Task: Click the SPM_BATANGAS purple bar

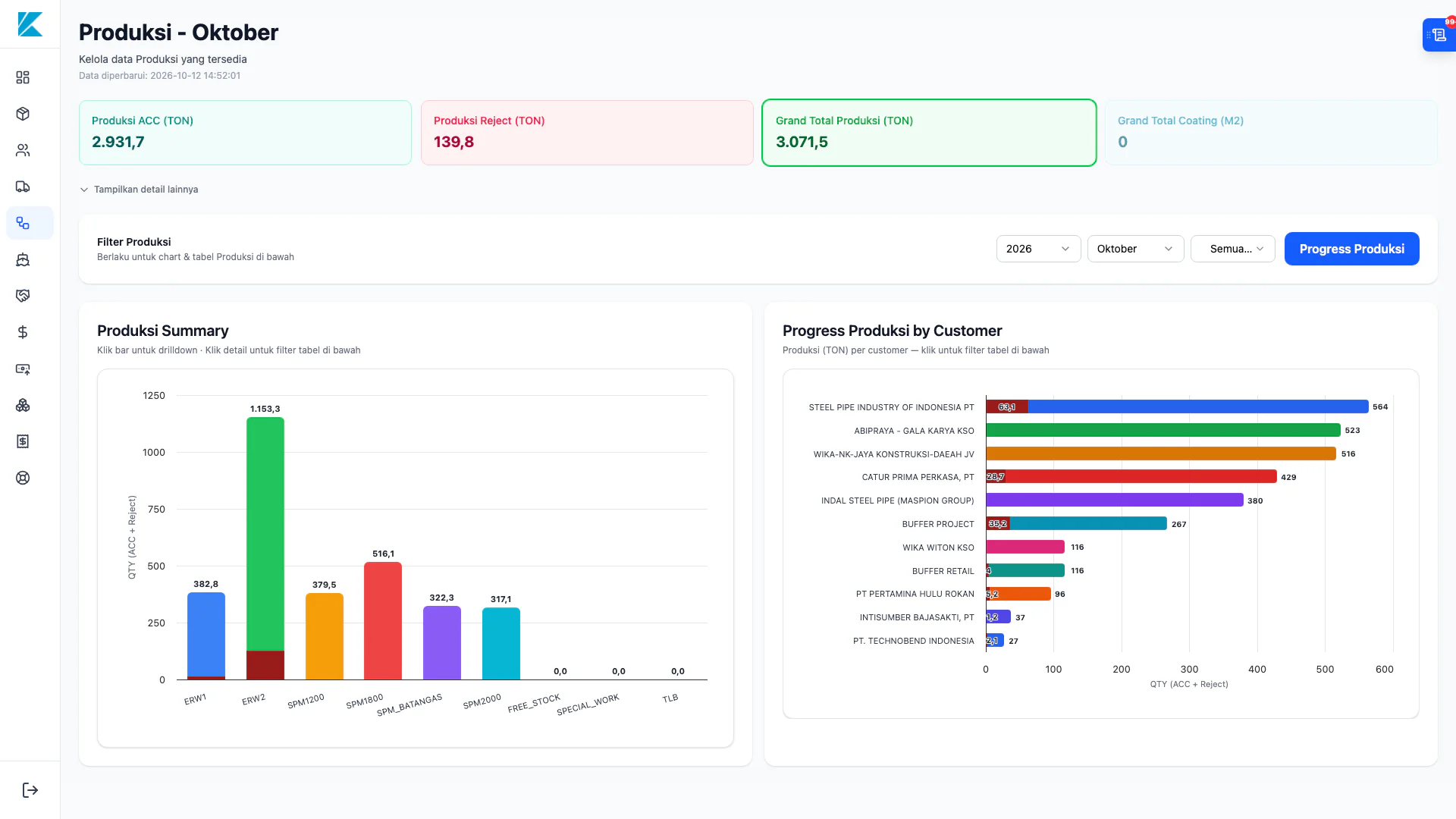Action: coord(442,643)
